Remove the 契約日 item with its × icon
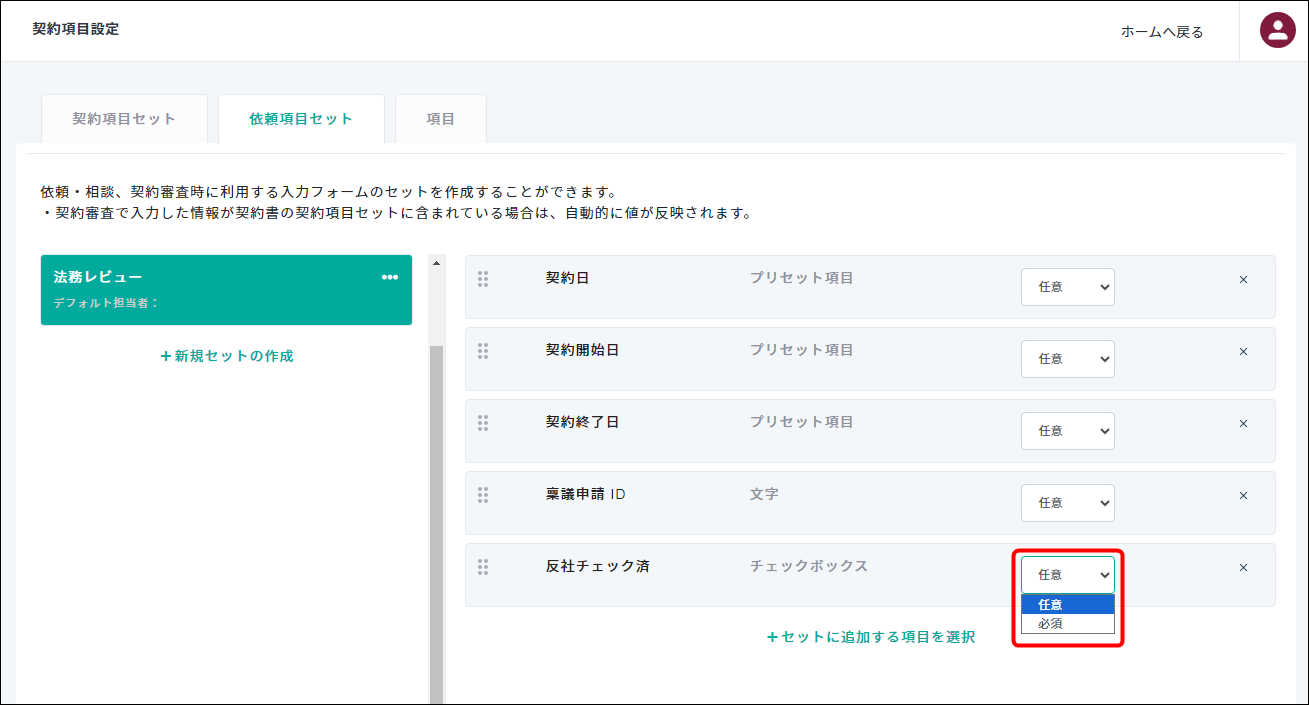The height and width of the screenshot is (705, 1309). coord(1243,279)
